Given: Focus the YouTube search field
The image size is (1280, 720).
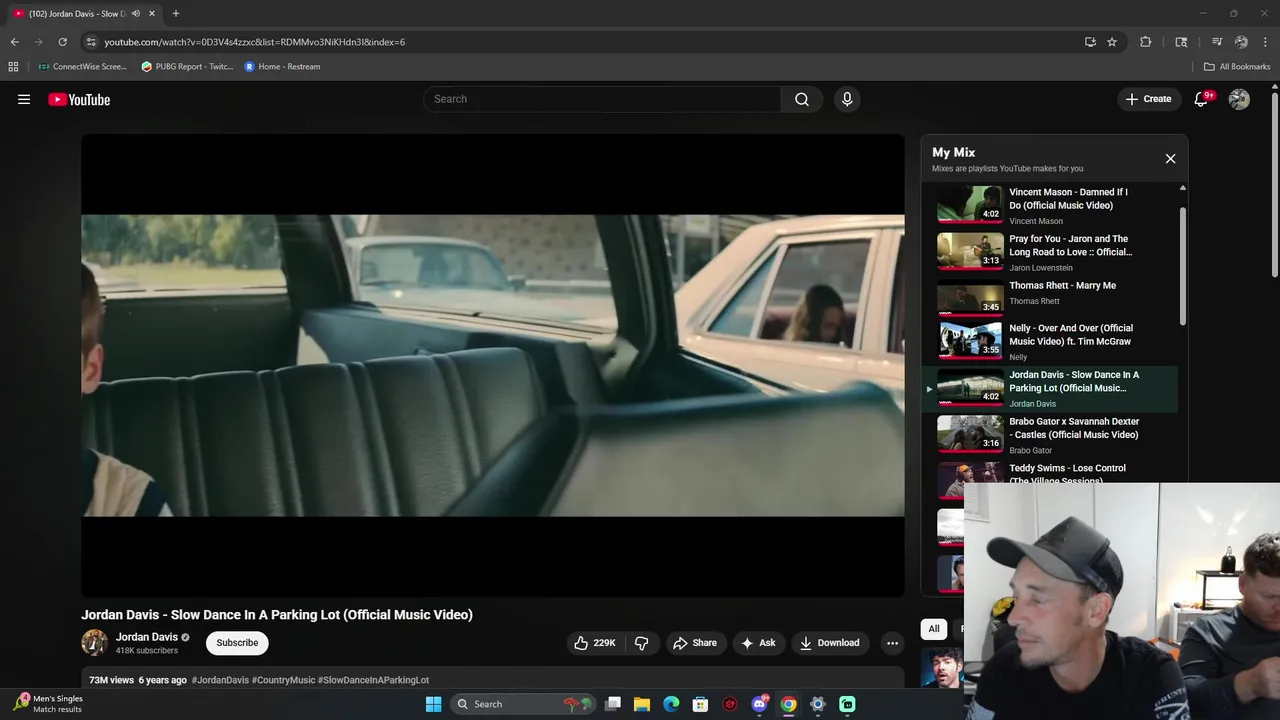Looking at the screenshot, I should [602, 99].
